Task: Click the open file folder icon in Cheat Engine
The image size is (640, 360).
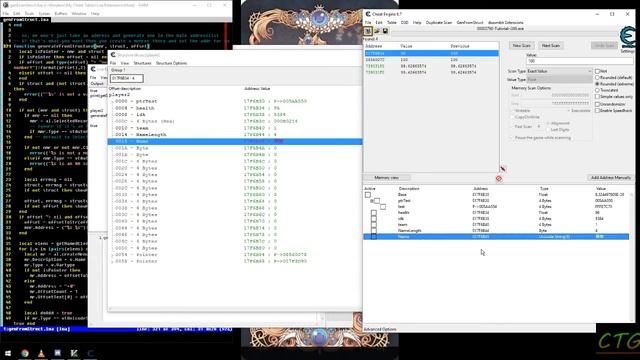Action: pos(377,31)
